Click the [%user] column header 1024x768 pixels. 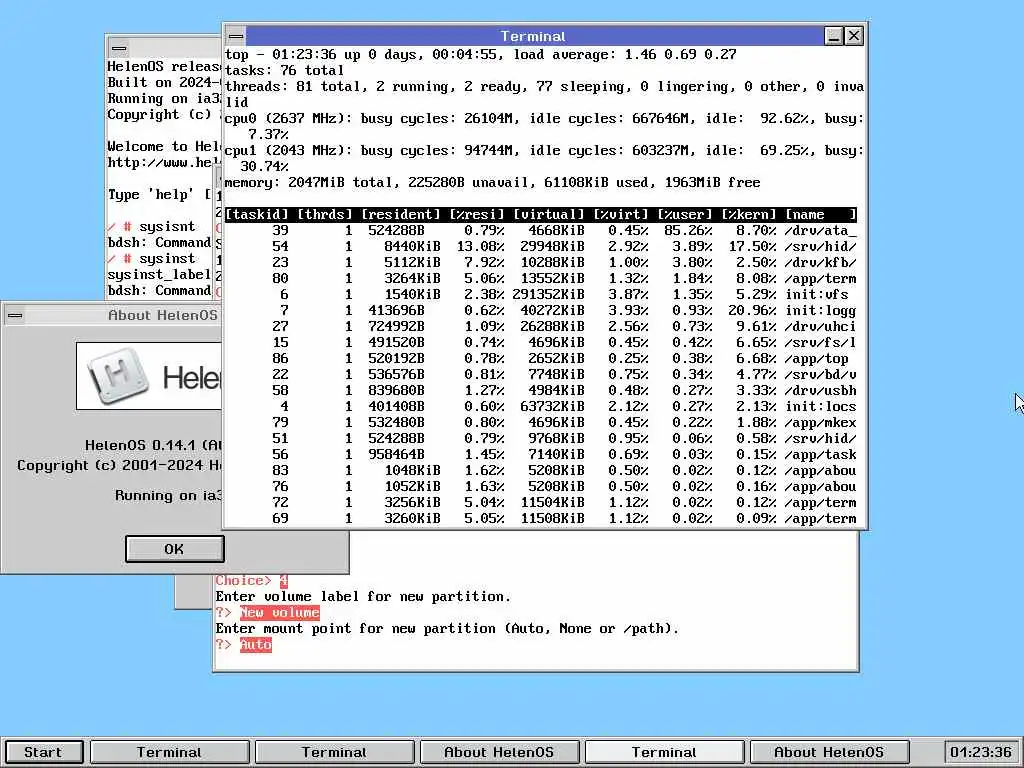point(684,214)
